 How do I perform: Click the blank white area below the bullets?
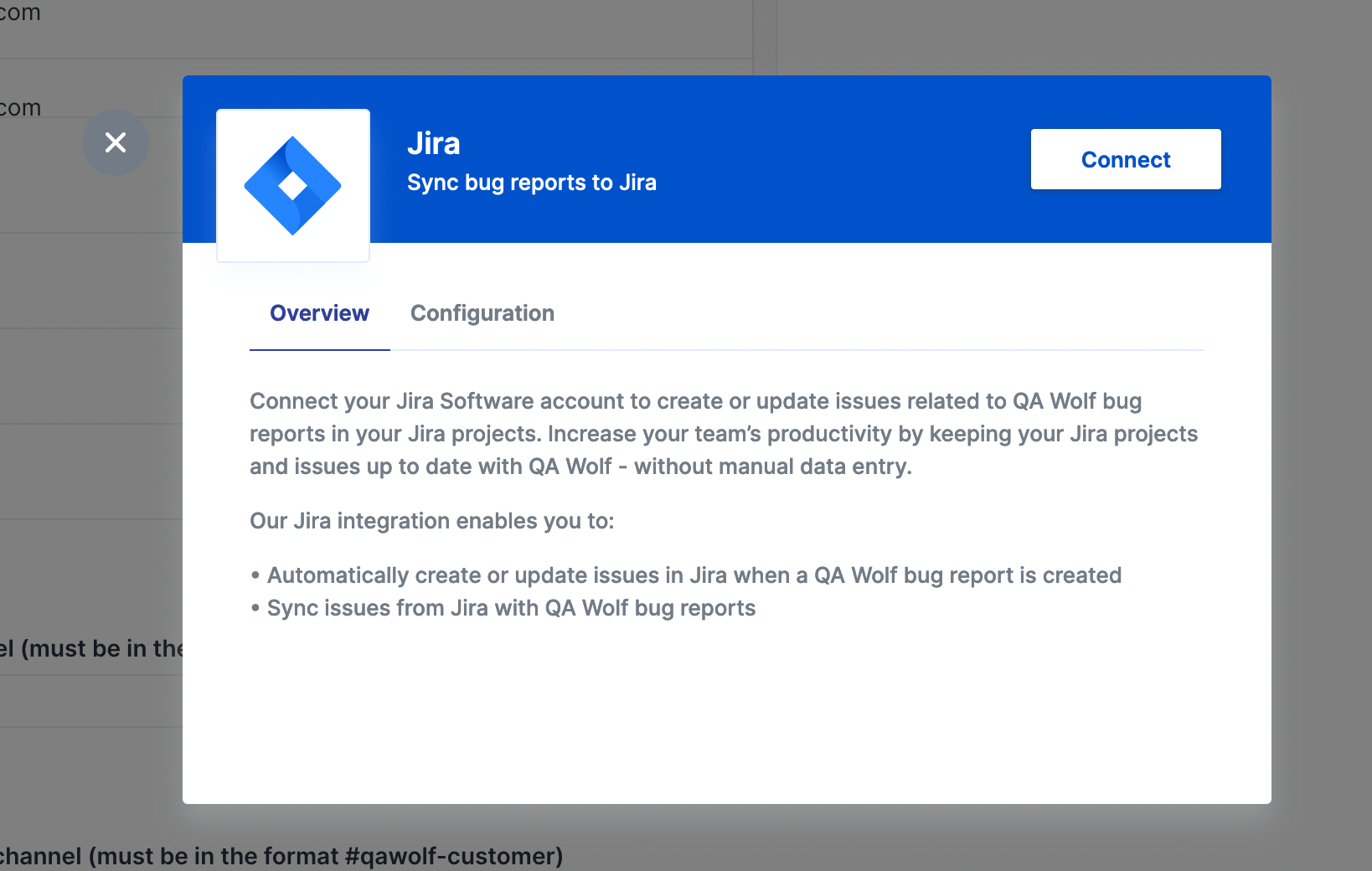point(727,712)
